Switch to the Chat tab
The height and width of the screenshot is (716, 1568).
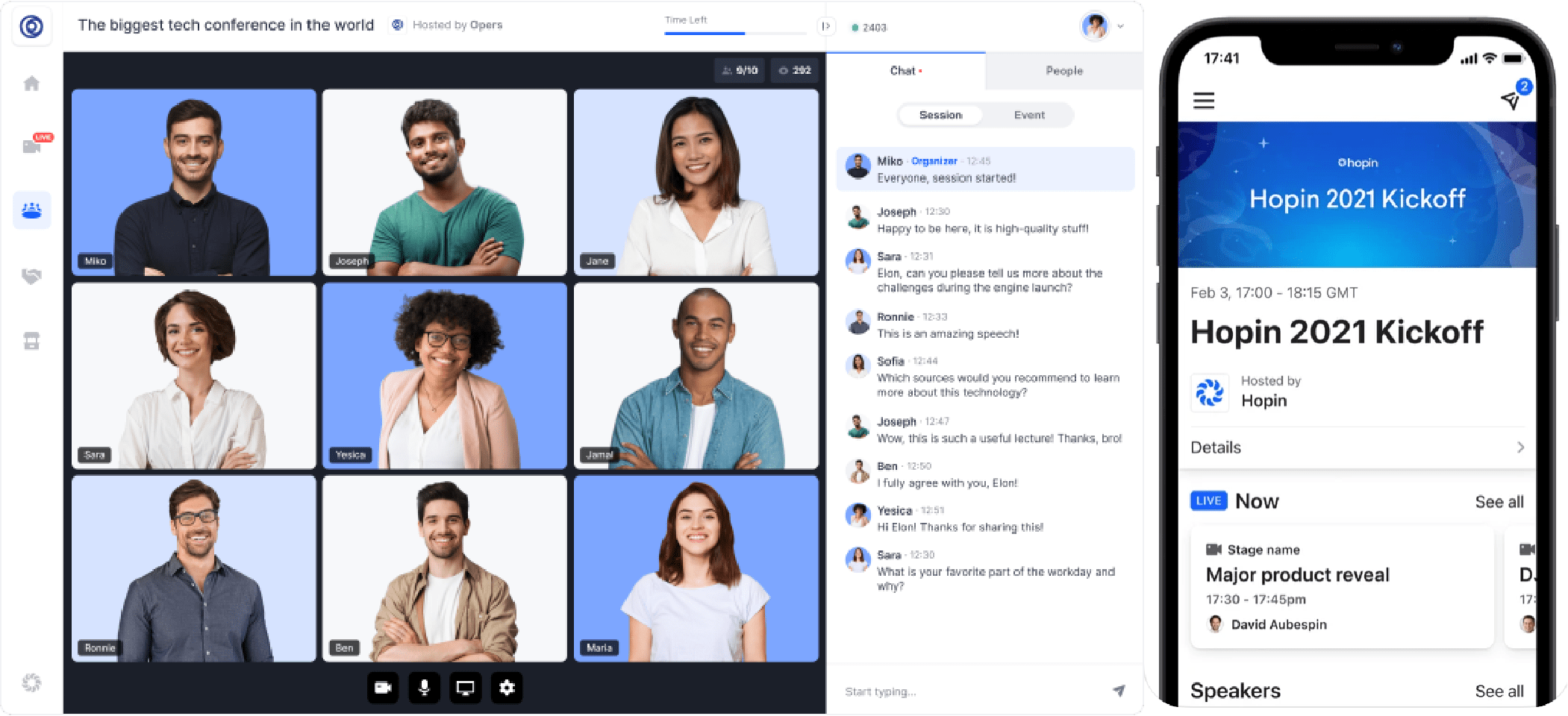[905, 71]
